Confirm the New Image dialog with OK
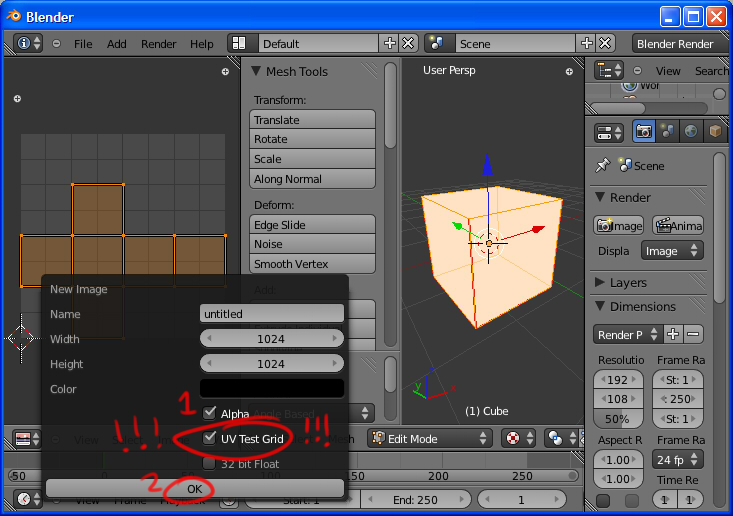This screenshot has height=516, width=733. [x=194, y=489]
